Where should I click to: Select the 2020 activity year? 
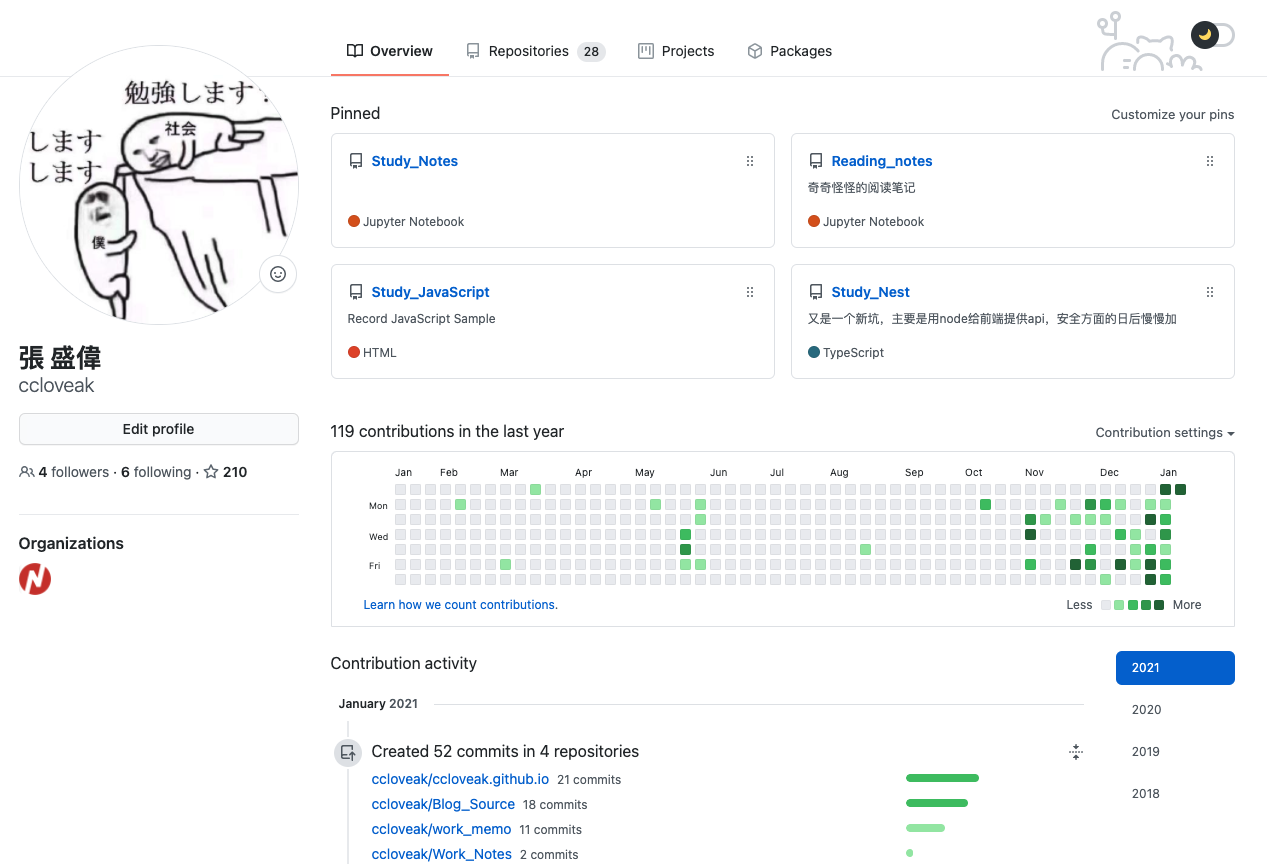pyautogui.click(x=1146, y=710)
